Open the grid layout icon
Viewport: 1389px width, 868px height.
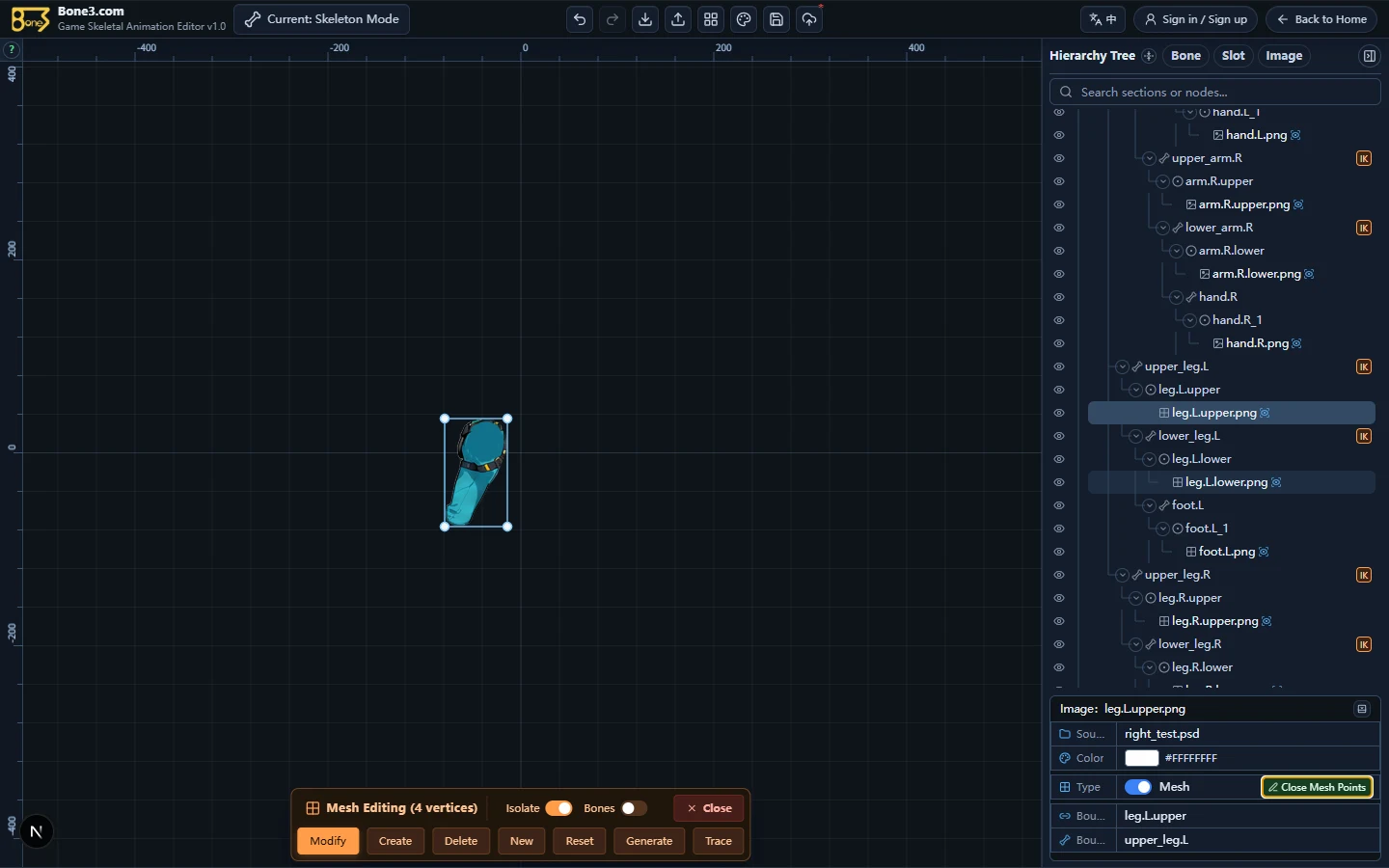(x=711, y=19)
